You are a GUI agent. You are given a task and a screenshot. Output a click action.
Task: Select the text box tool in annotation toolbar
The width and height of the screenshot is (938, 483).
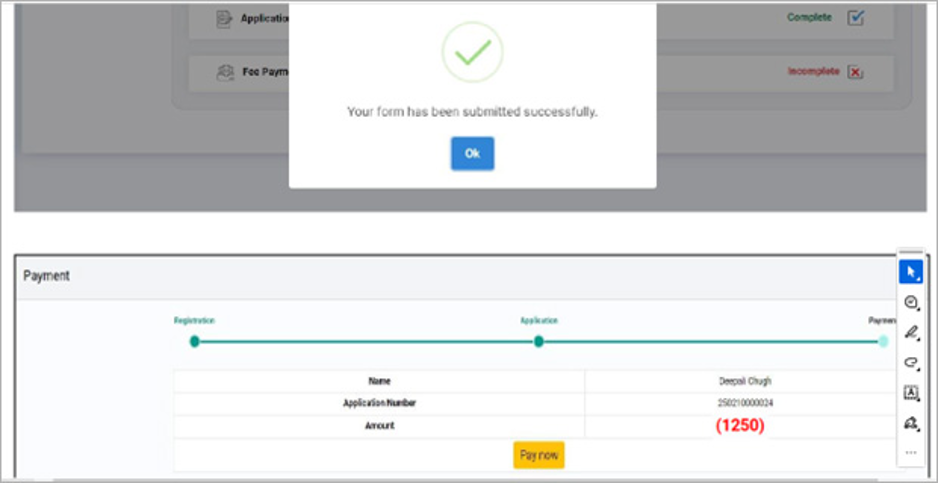[x=910, y=393]
